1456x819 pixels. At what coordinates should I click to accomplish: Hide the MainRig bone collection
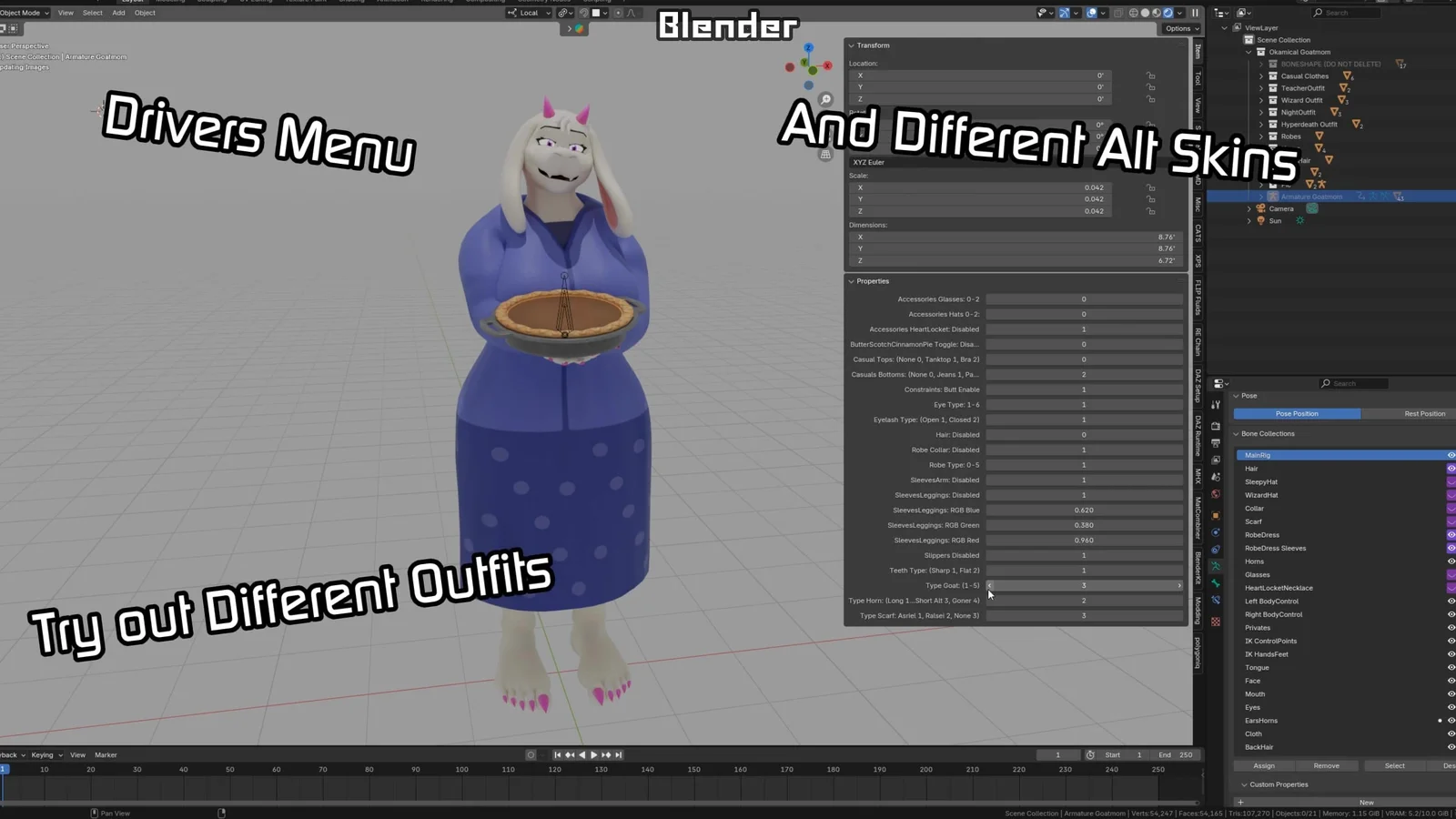(1451, 454)
